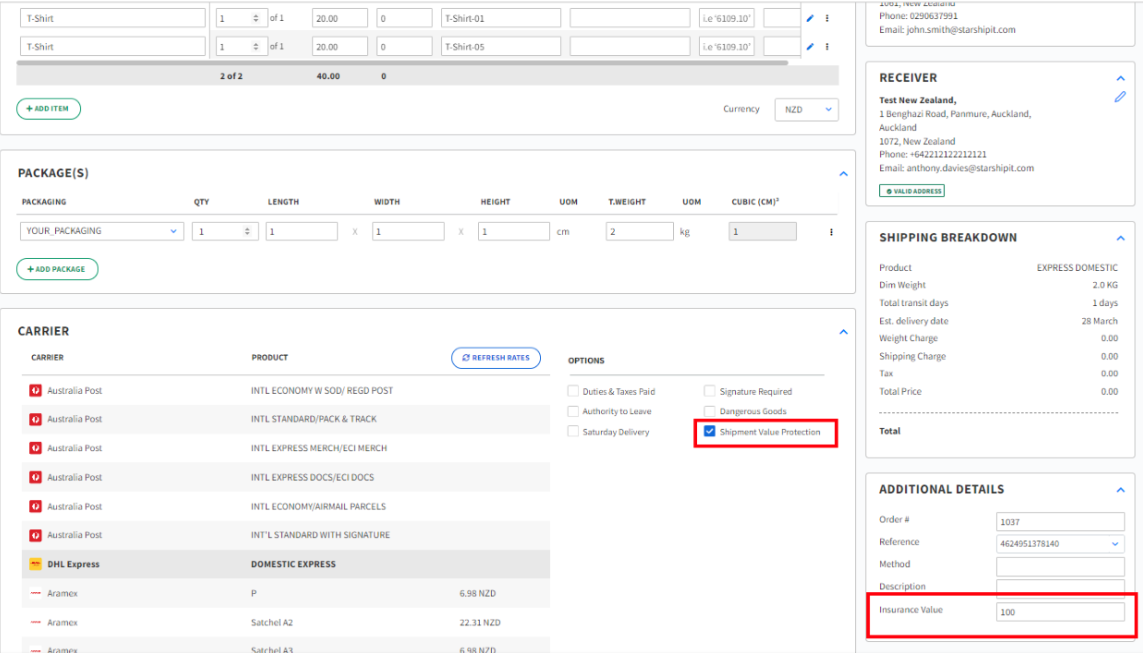Image resolution: width=1143 pixels, height=653 pixels.
Task: Select Aramex Satchel A2 rate row
Action: [x=286, y=622]
